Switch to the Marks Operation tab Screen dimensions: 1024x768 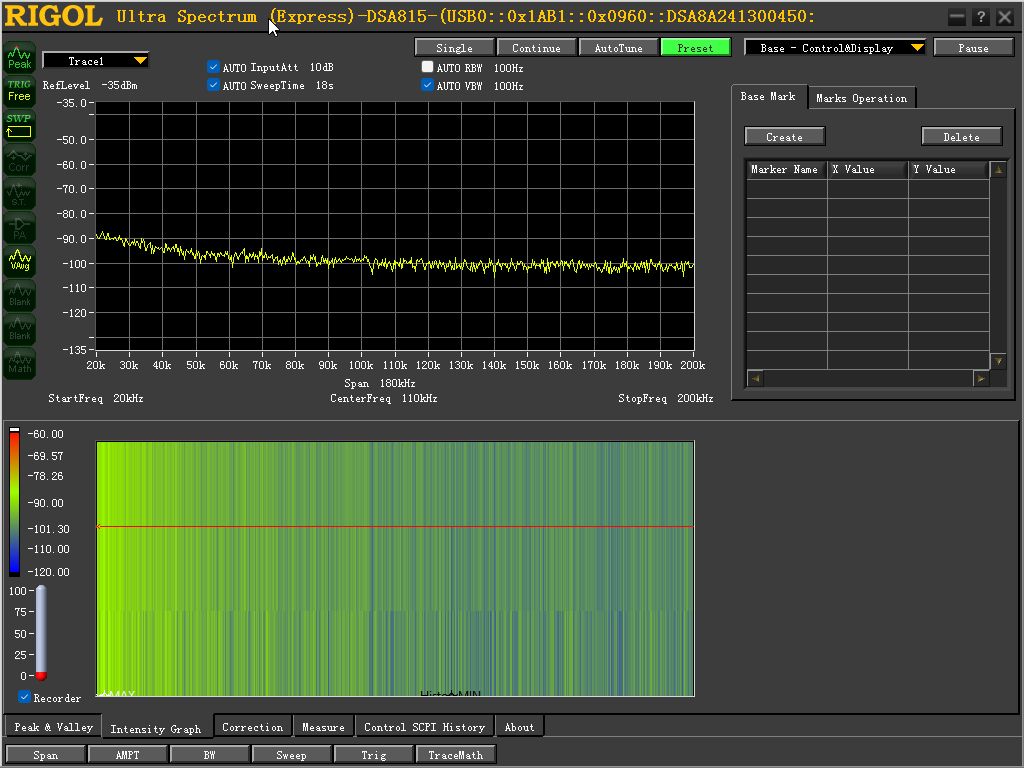coord(861,98)
